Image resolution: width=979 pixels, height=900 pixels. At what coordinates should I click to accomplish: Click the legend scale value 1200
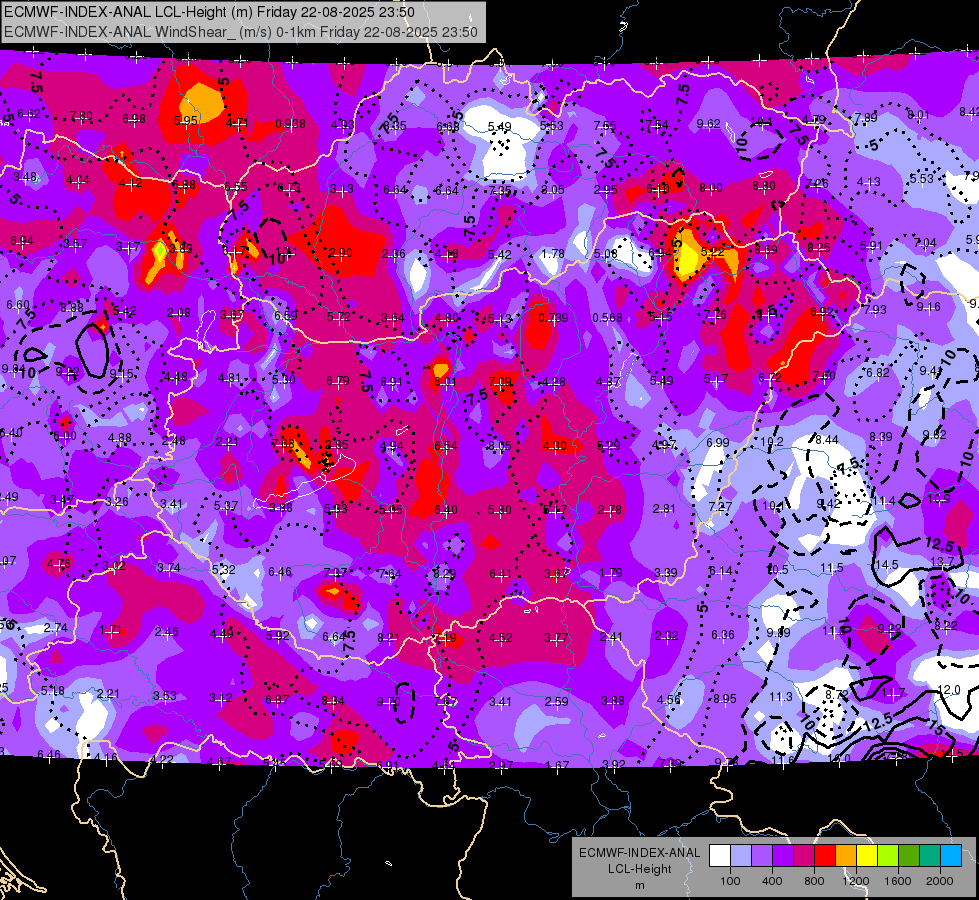855,881
